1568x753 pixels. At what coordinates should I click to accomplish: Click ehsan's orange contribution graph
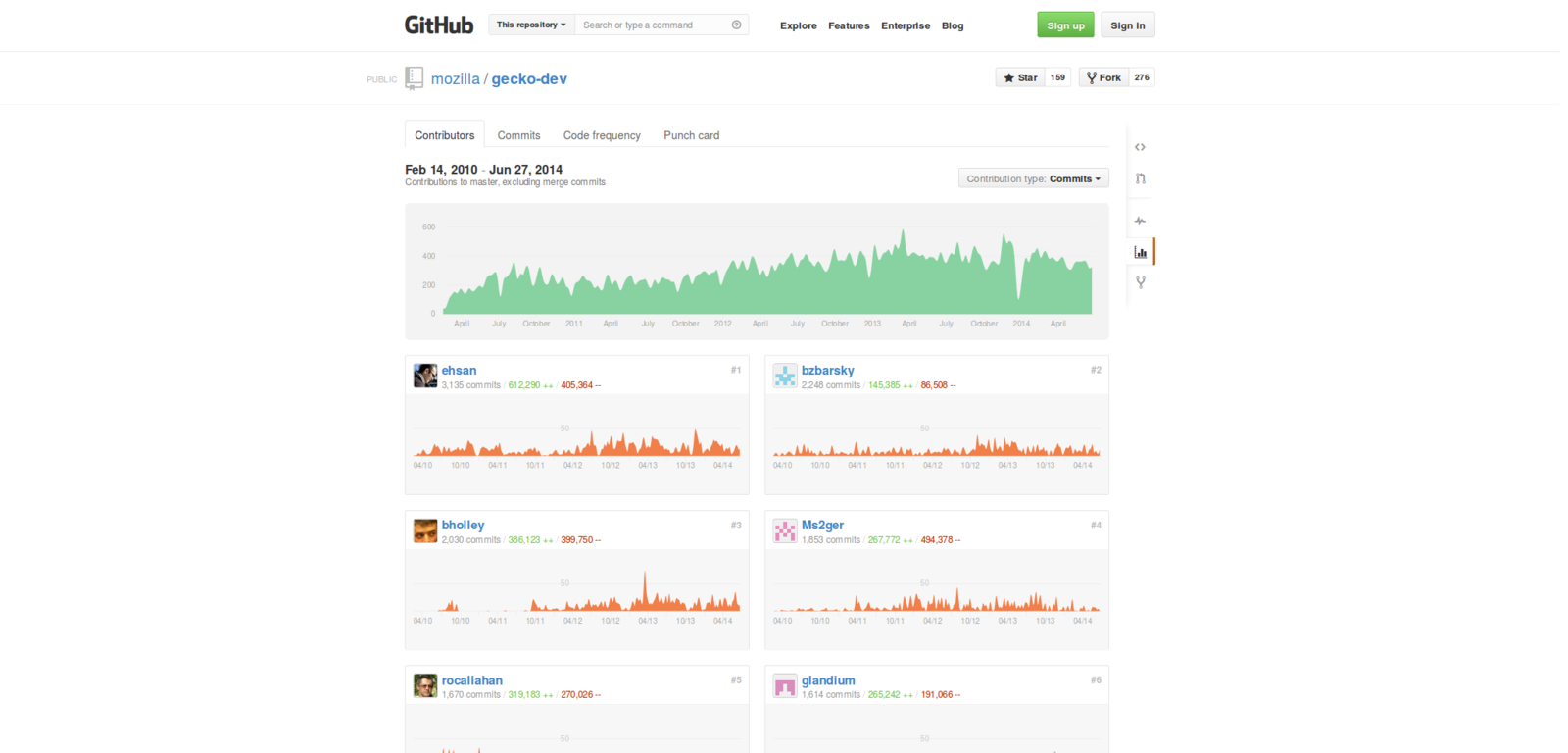coord(576,442)
